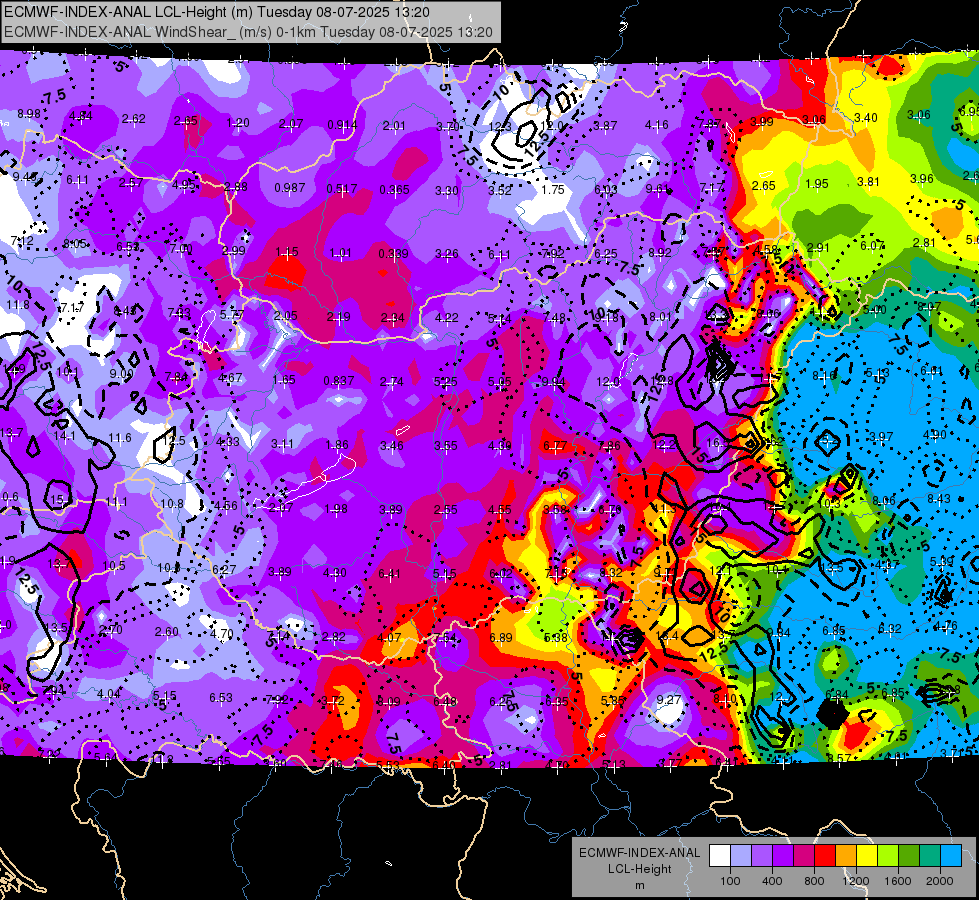Click the grid value 0.987

pos(290,188)
